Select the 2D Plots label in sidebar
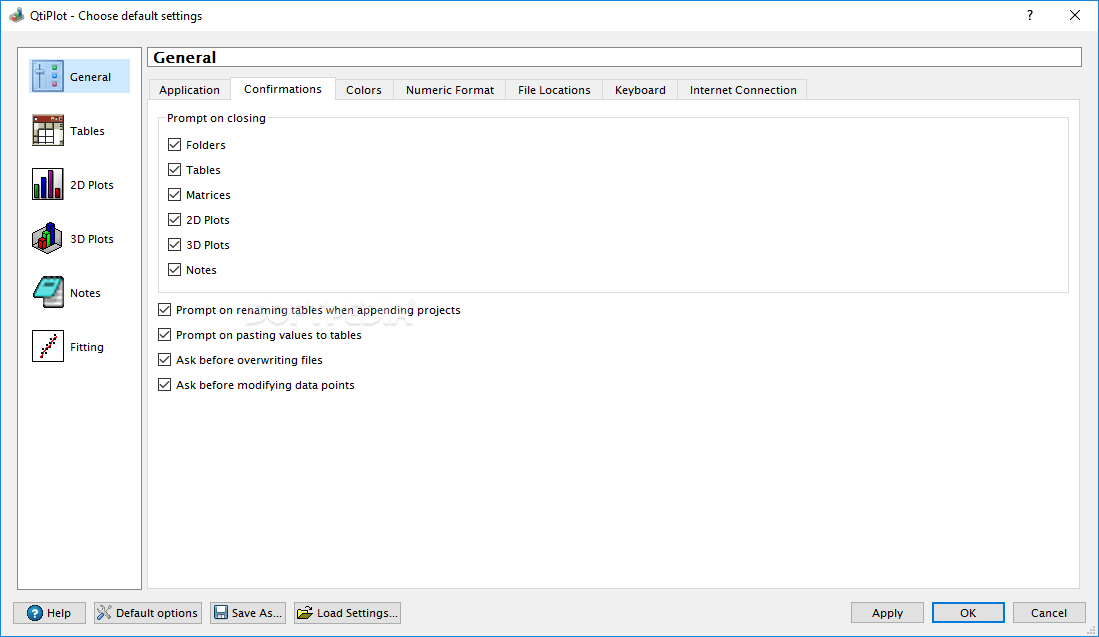Screen dimensions: 1099x637 point(92,185)
